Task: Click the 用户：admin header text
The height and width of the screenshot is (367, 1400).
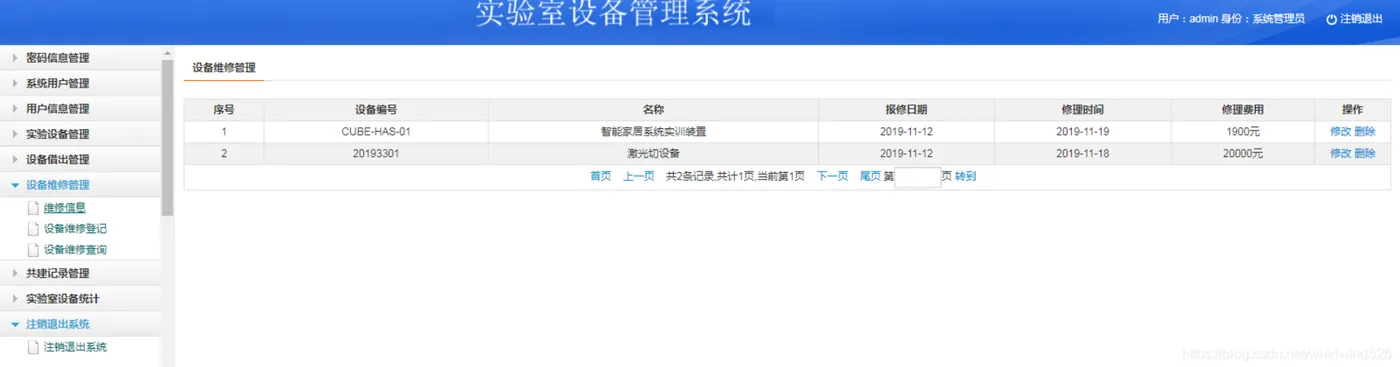Action: pos(1187,19)
